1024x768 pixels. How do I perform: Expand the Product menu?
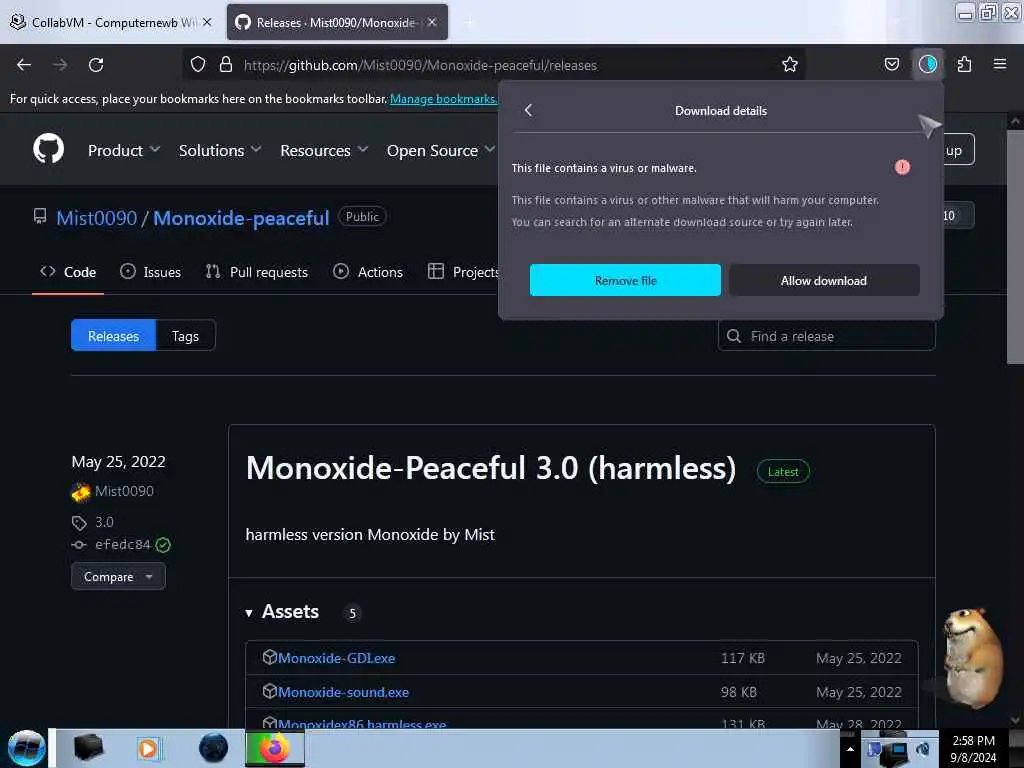tap(124, 150)
